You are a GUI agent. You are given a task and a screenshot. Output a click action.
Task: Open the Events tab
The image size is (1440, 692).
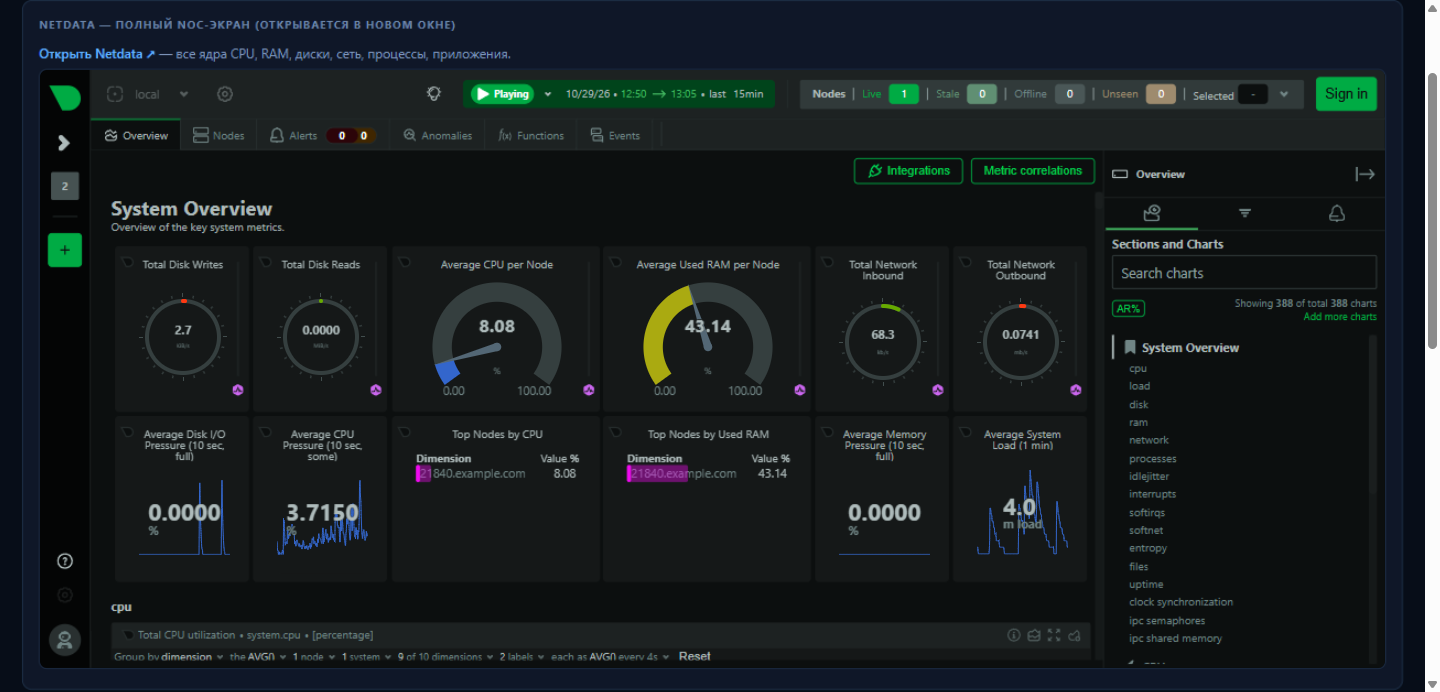tap(615, 135)
